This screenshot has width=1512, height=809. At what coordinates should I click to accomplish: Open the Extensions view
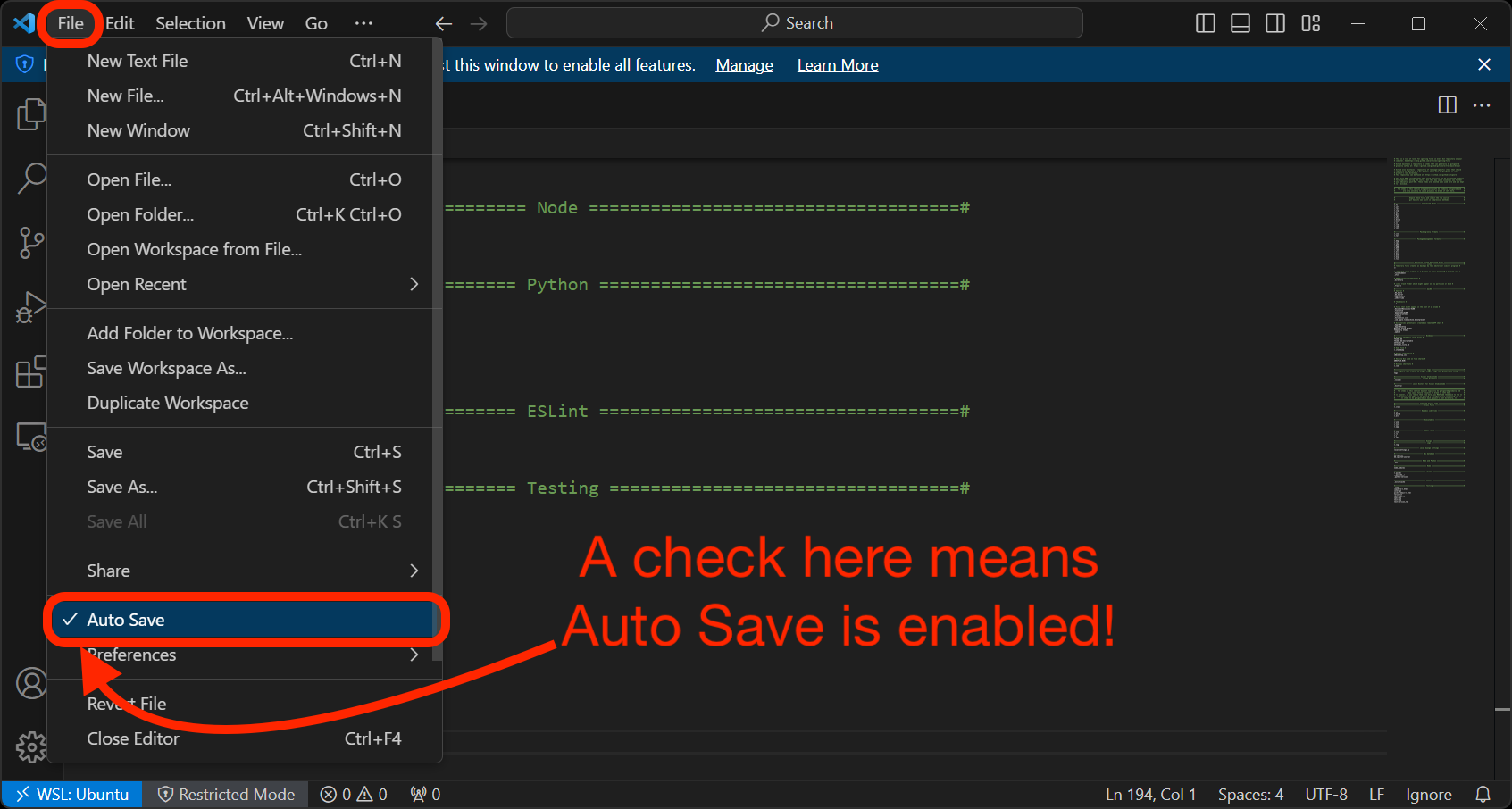[x=31, y=372]
